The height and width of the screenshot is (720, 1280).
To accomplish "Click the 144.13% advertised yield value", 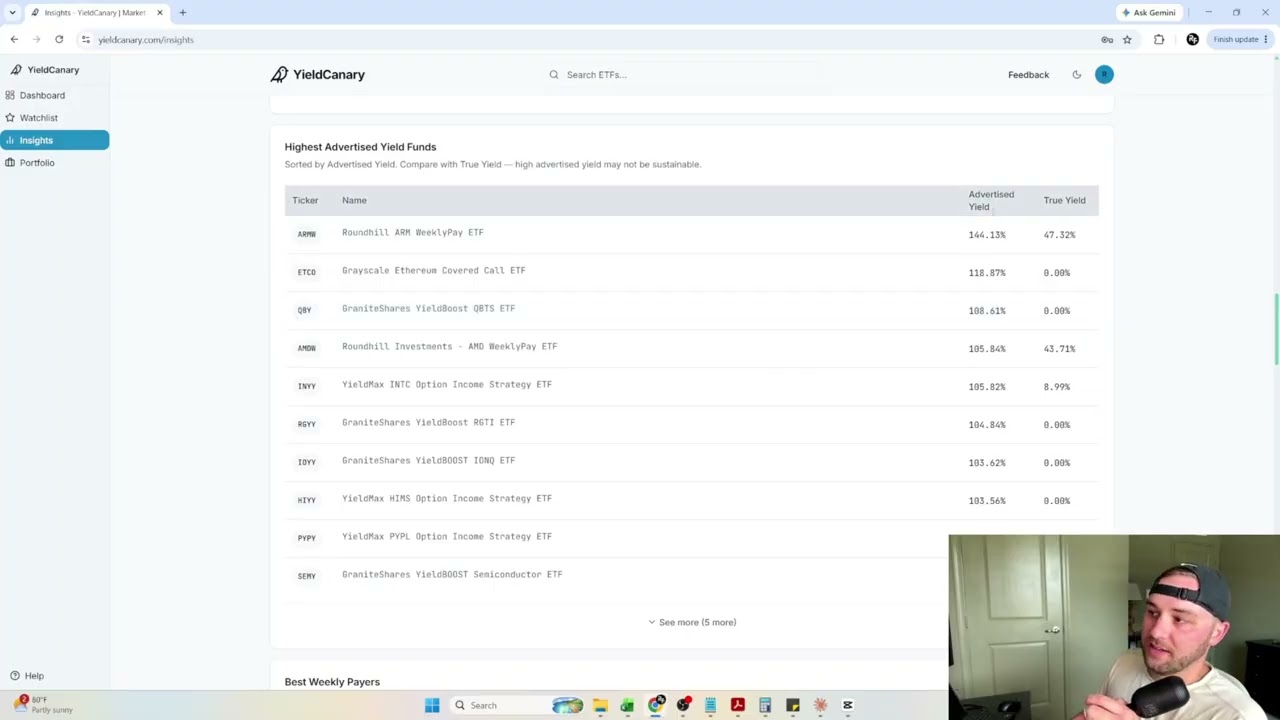I will pyautogui.click(x=986, y=235).
